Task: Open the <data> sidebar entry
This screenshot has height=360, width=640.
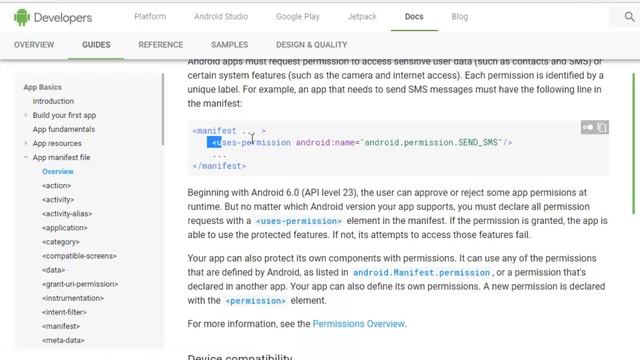Action: coord(53,270)
